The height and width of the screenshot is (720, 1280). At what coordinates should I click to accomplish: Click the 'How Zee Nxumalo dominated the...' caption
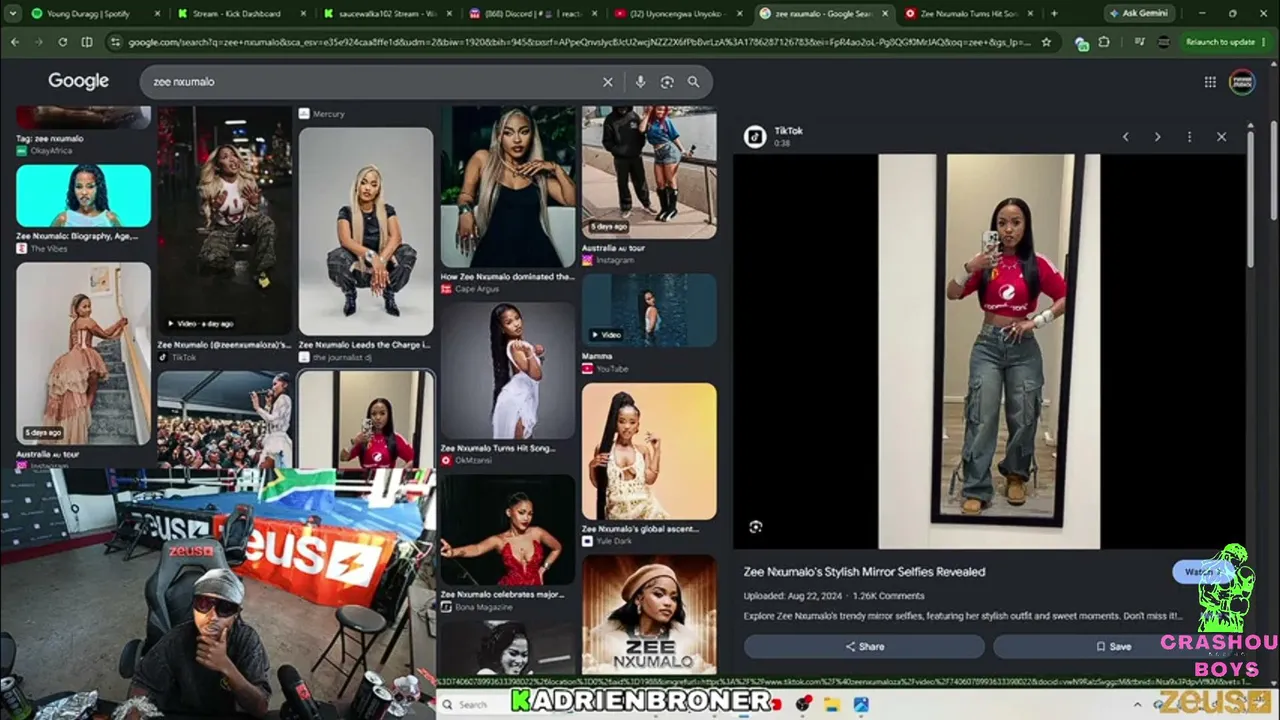pyautogui.click(x=508, y=277)
